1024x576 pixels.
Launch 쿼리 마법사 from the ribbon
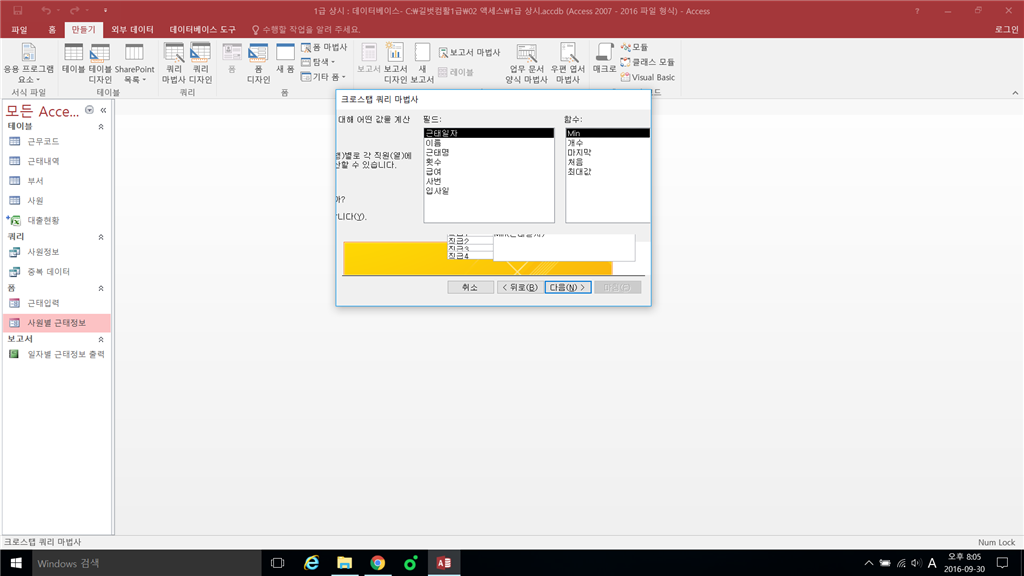click(x=174, y=63)
